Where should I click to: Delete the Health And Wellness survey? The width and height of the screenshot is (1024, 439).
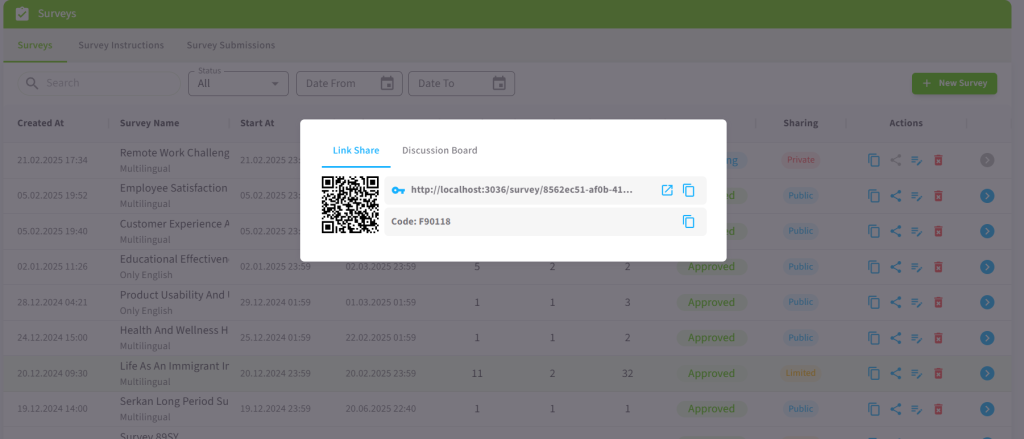[938, 338]
